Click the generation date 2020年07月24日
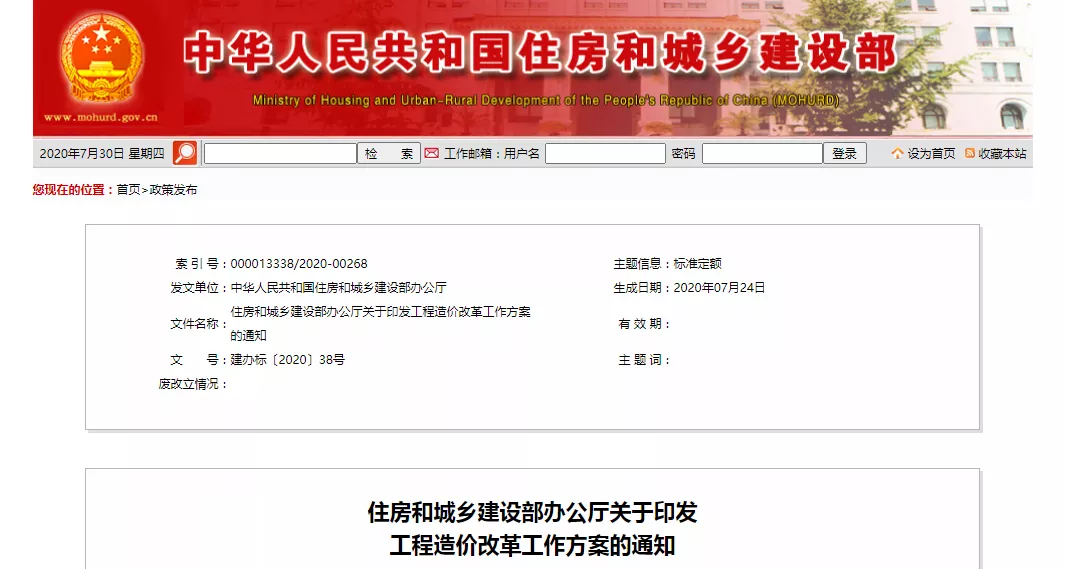1065x569 pixels. 719,288
